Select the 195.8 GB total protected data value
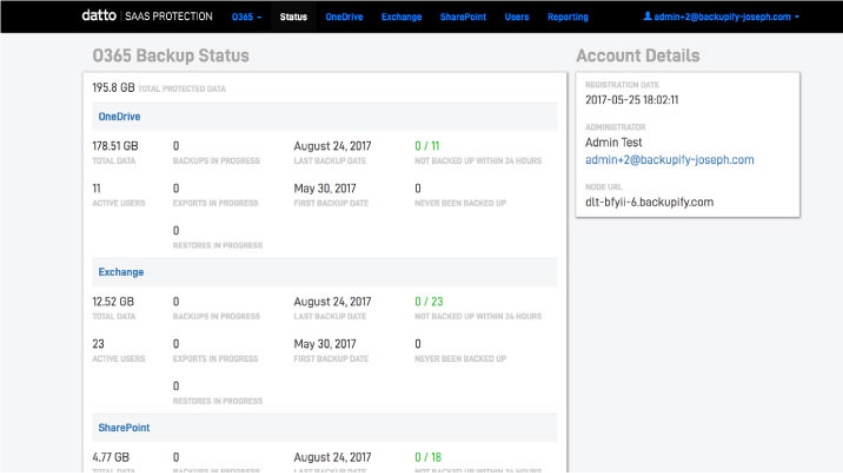This screenshot has width=843, height=473. click(x=113, y=88)
